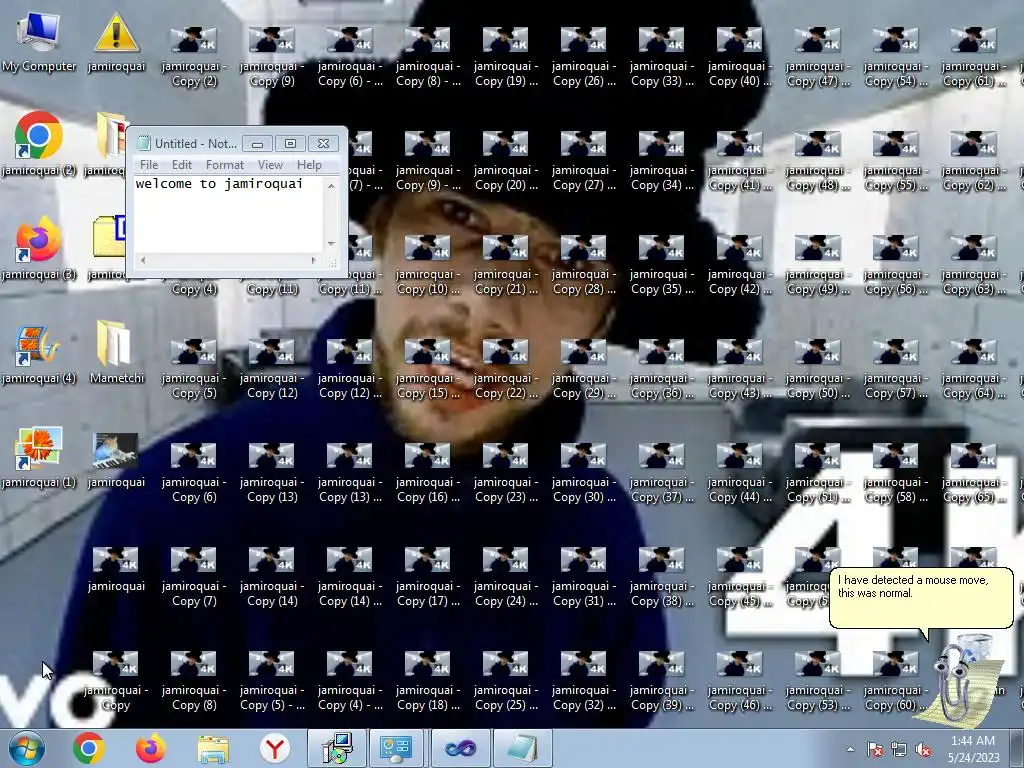Switch to the Notepad taskbar button

(x=523, y=748)
